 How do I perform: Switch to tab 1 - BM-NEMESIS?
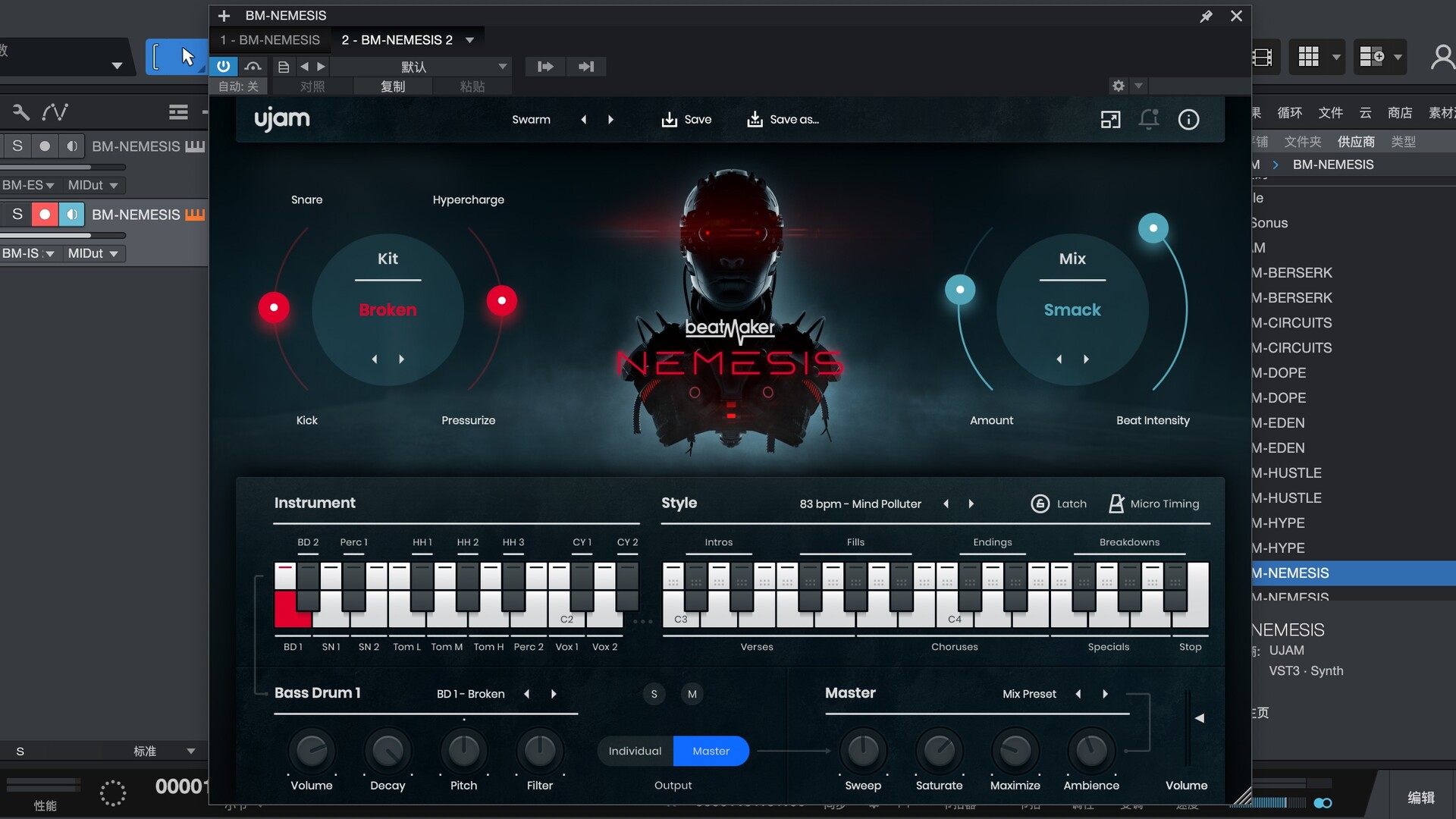click(x=270, y=40)
